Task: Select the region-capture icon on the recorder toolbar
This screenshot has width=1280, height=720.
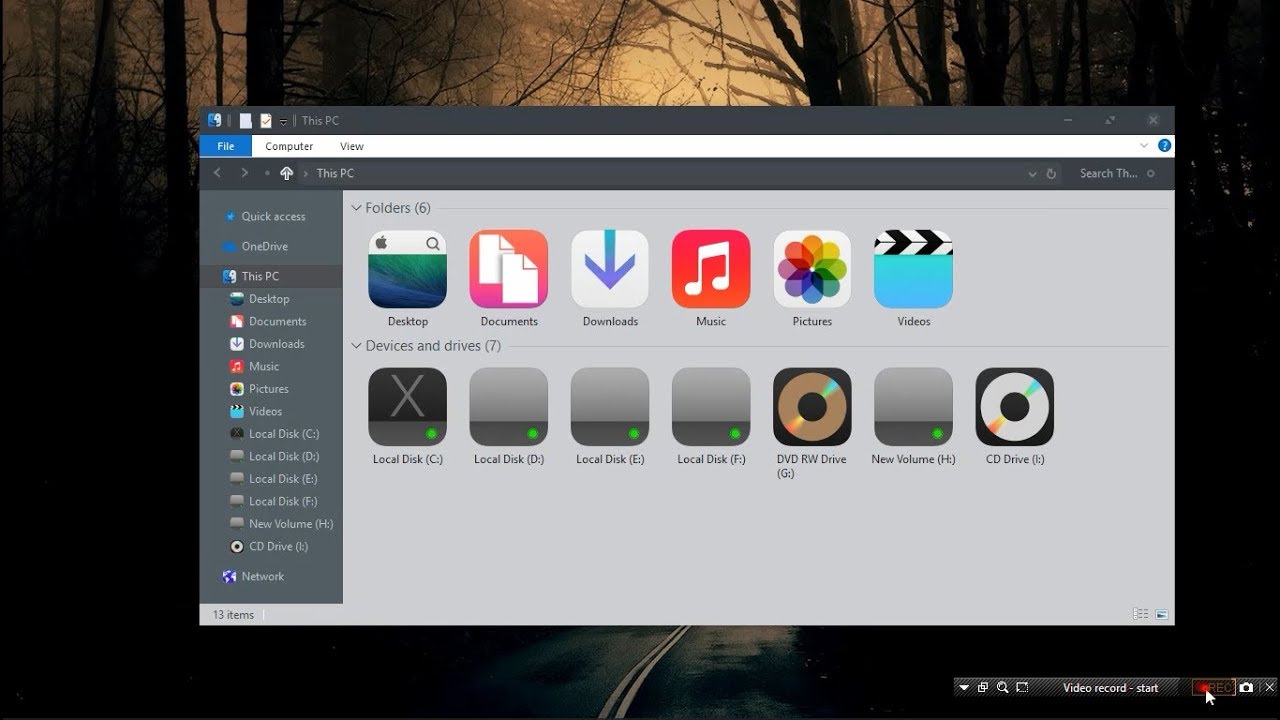Action: point(1021,687)
